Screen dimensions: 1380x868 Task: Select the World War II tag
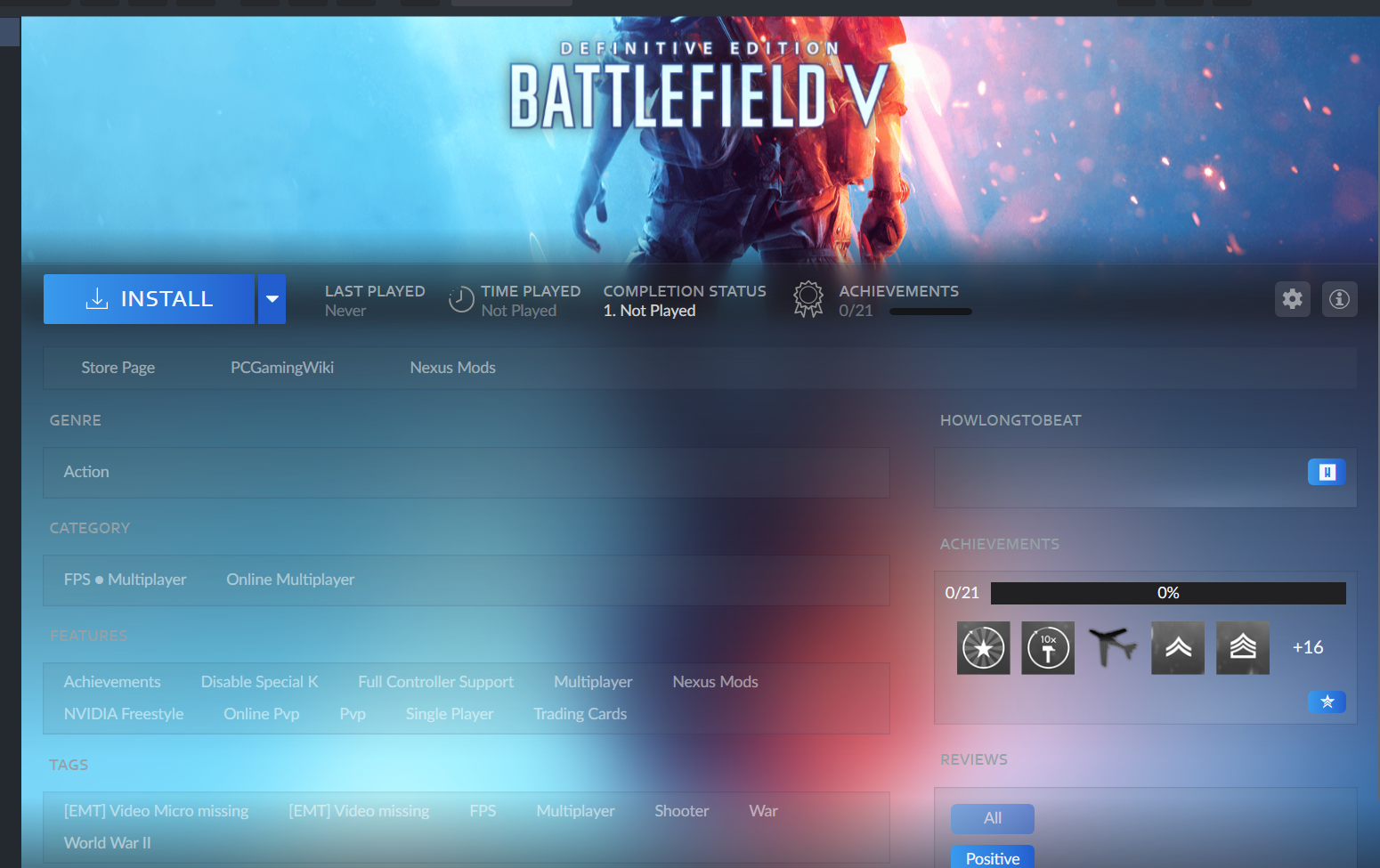pyautogui.click(x=107, y=842)
